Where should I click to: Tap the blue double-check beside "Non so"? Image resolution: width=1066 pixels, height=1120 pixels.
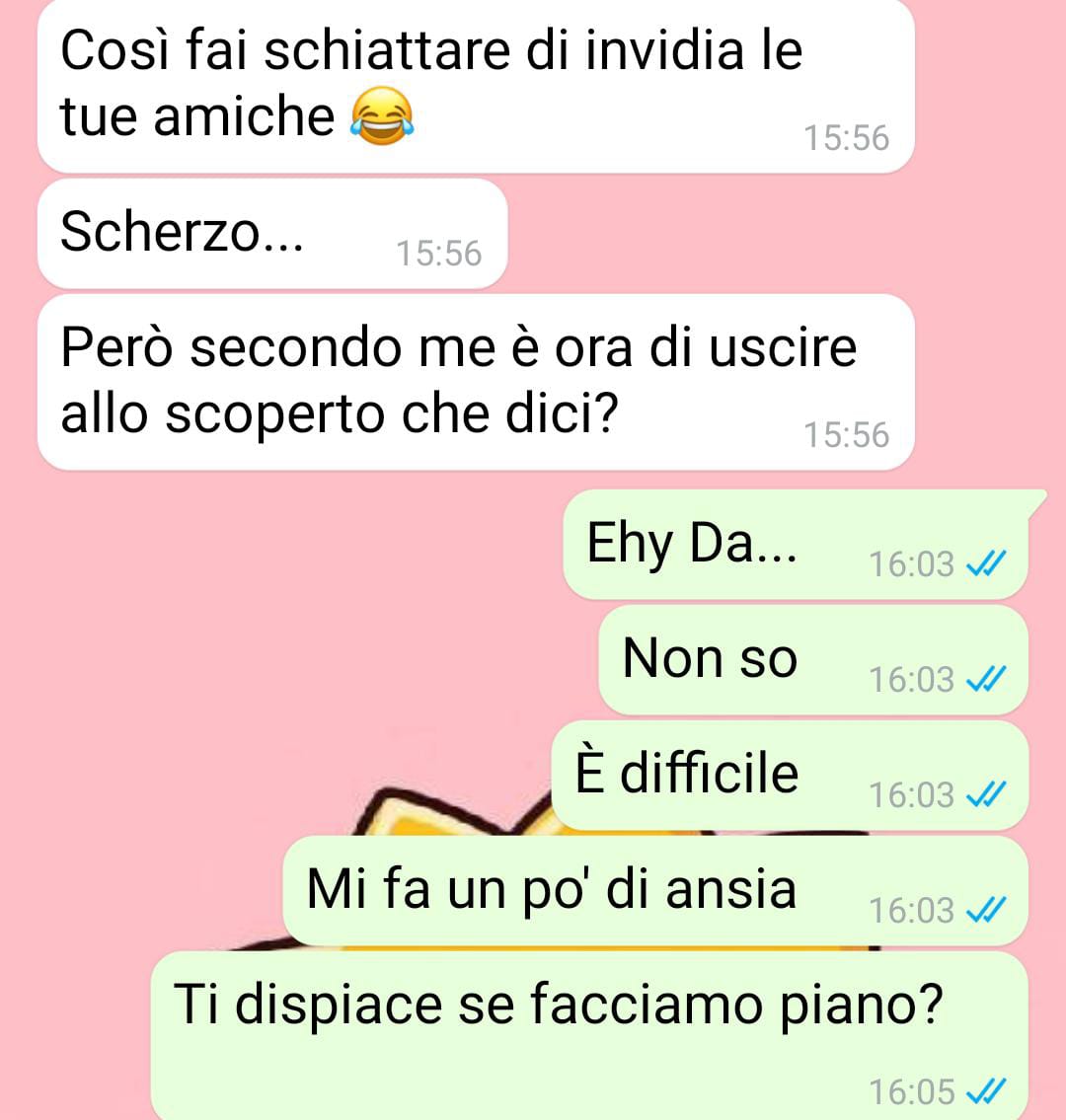985,679
